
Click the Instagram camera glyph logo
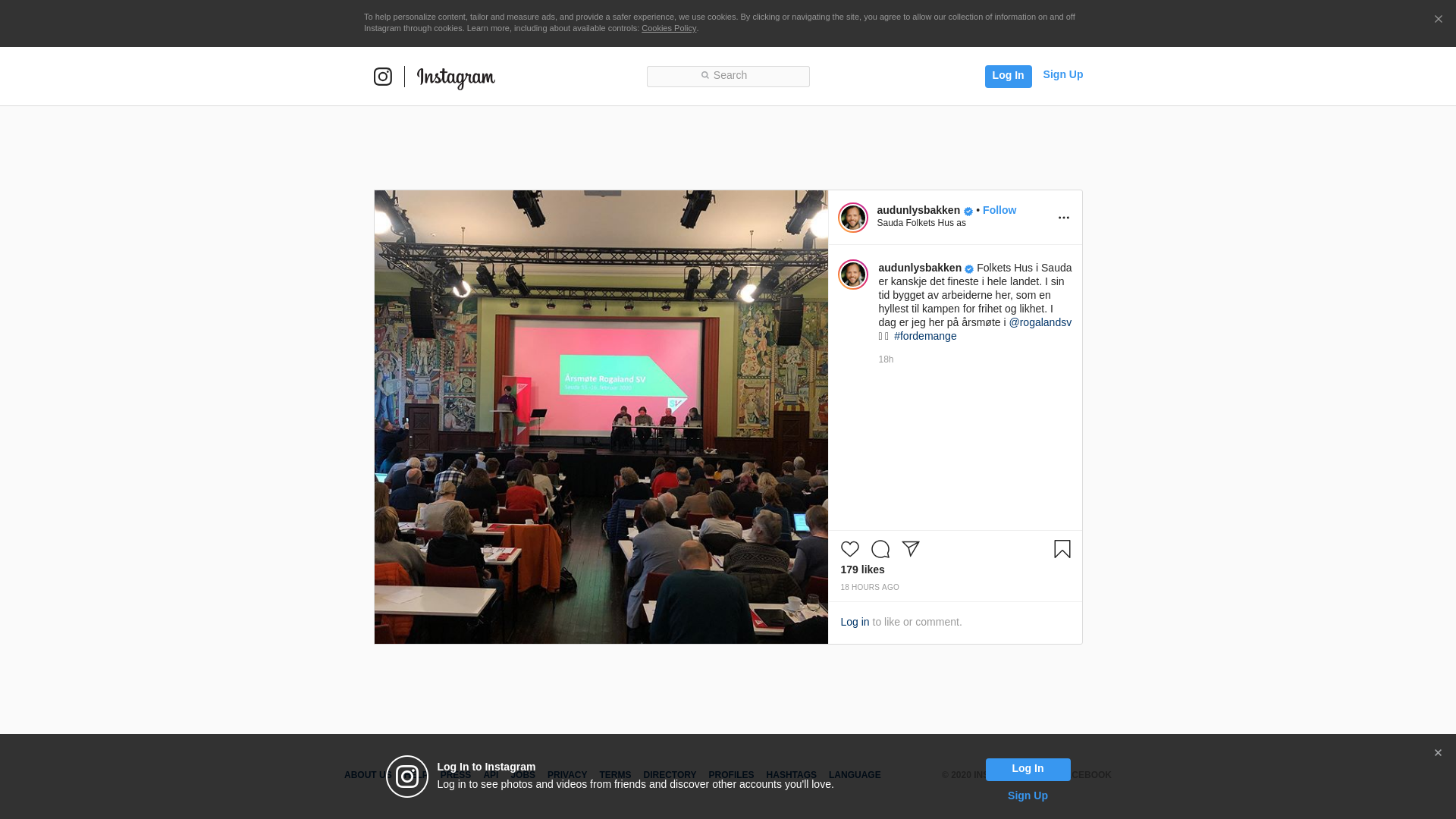tap(383, 77)
